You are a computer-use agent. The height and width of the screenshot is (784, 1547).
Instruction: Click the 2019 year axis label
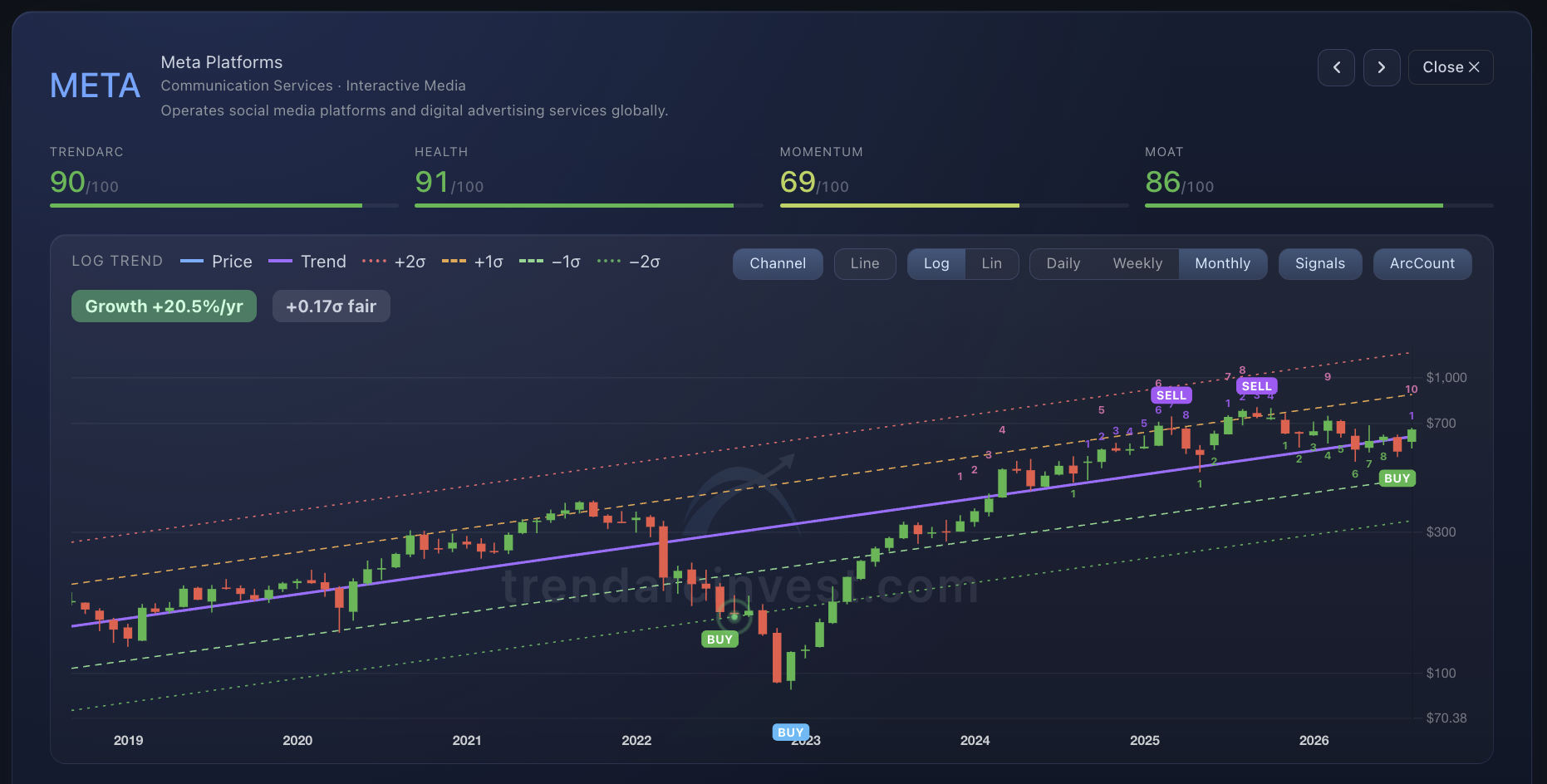click(x=128, y=740)
